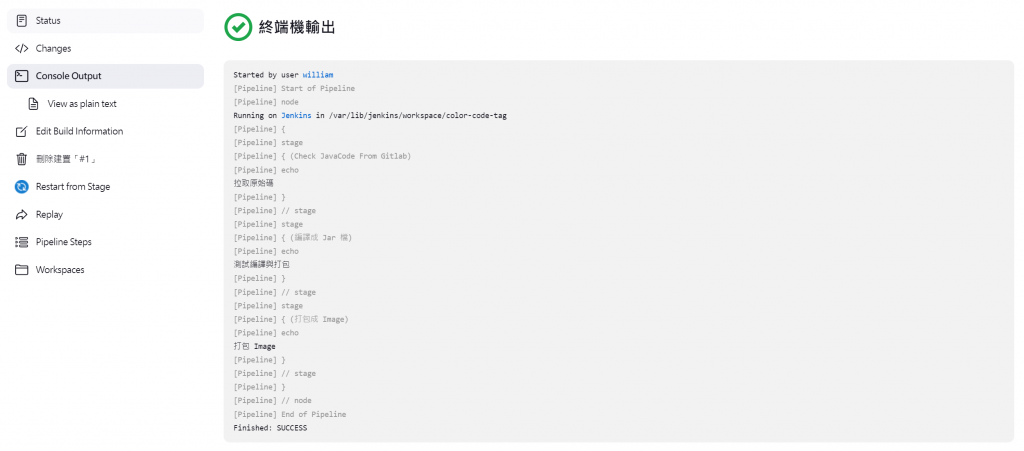Viewport: 1024px width, 451px height.
Task: Click the Console Output terminal icon
Action: coord(22,76)
